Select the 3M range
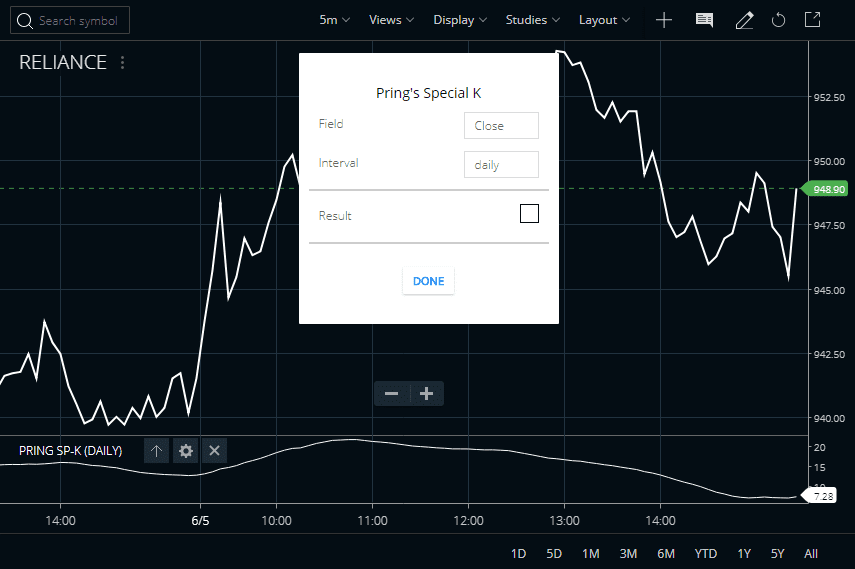 coord(628,554)
